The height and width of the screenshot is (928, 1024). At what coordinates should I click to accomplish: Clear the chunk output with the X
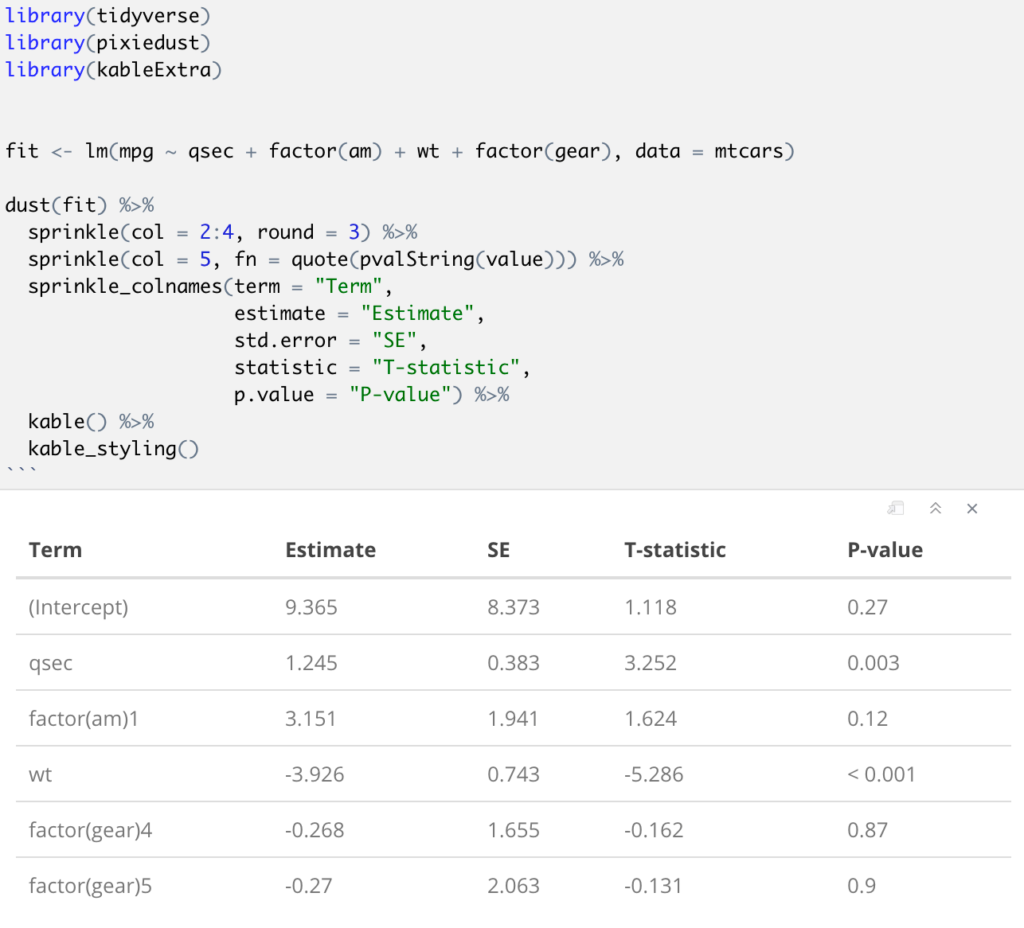pos(971,508)
